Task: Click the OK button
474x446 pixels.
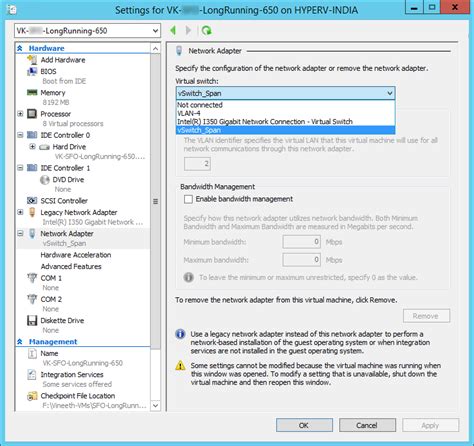Action: coord(304,425)
